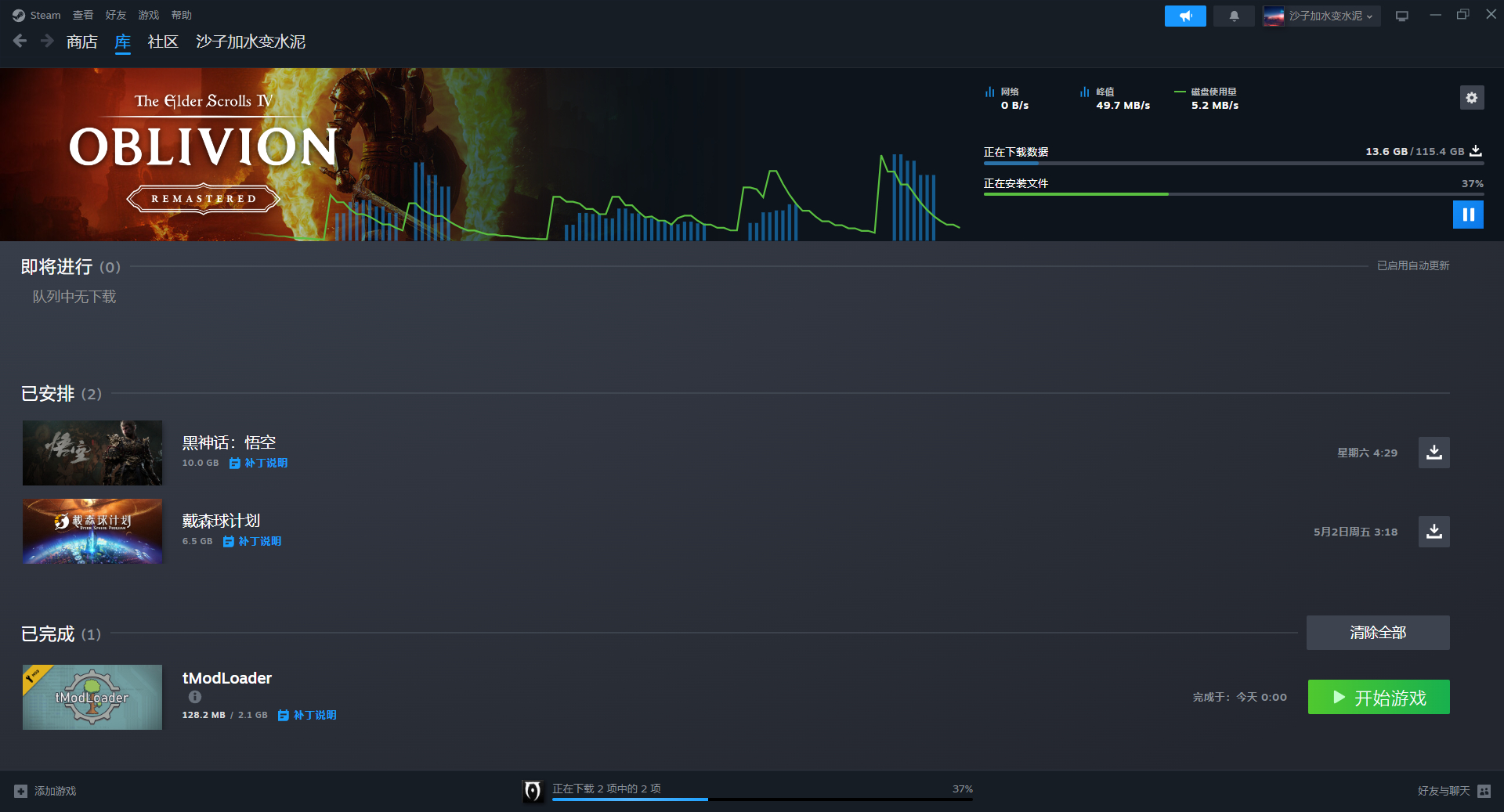
Task: Click the Oblivion icon in status bar
Action: (x=533, y=792)
